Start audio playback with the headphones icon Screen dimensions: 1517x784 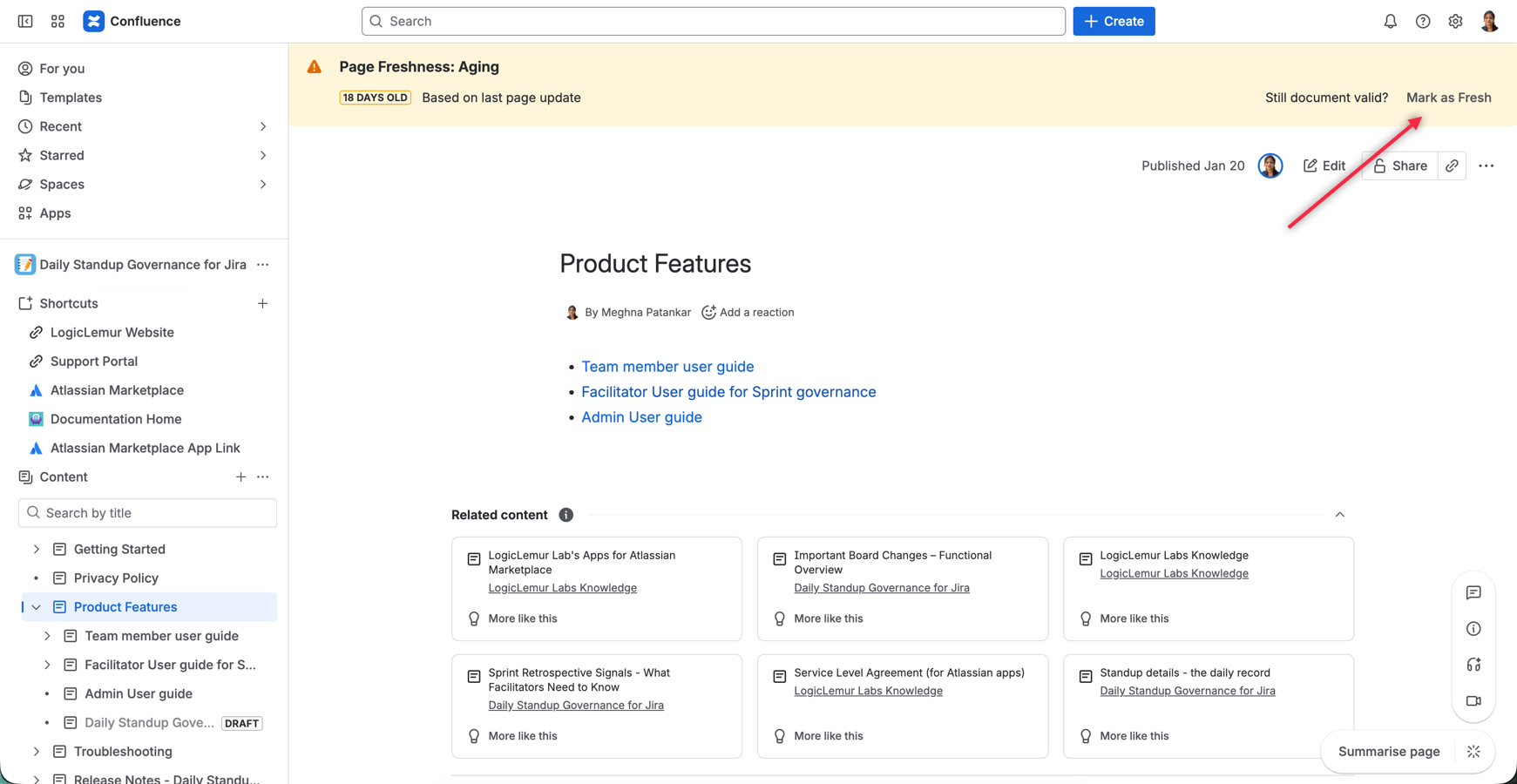pos(1473,664)
